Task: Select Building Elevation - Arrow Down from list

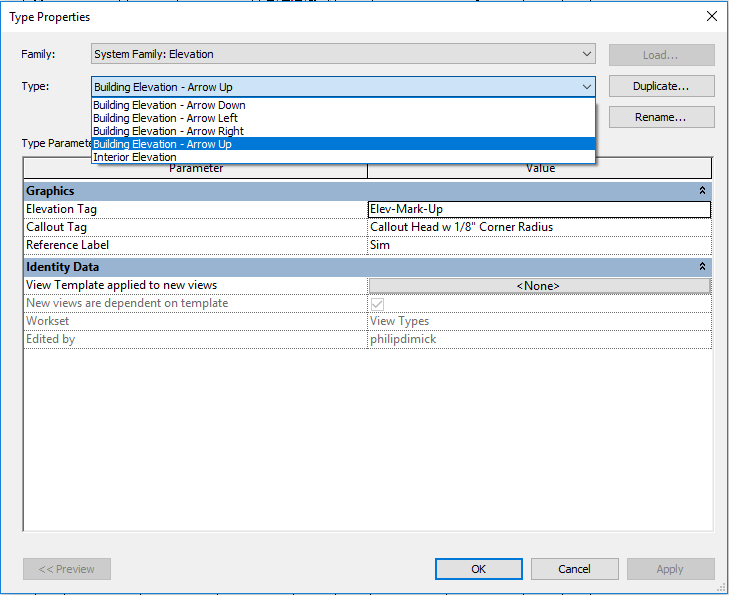Action: (343, 105)
